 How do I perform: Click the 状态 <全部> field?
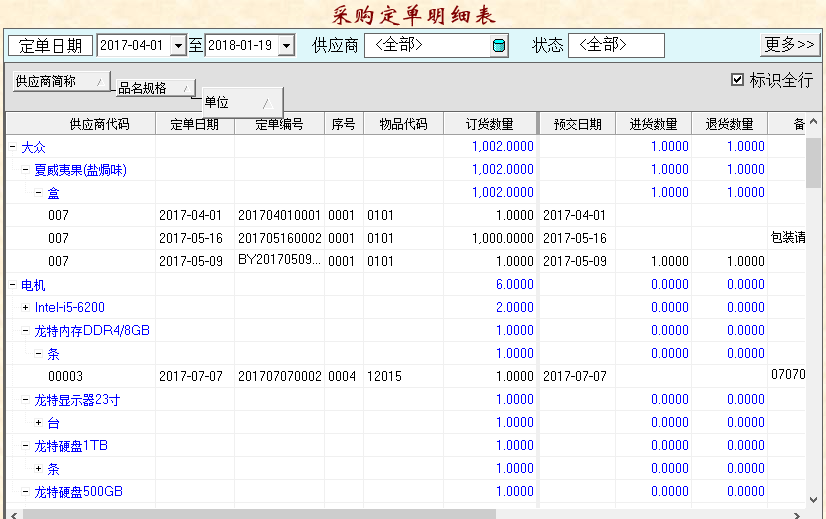tap(616, 45)
